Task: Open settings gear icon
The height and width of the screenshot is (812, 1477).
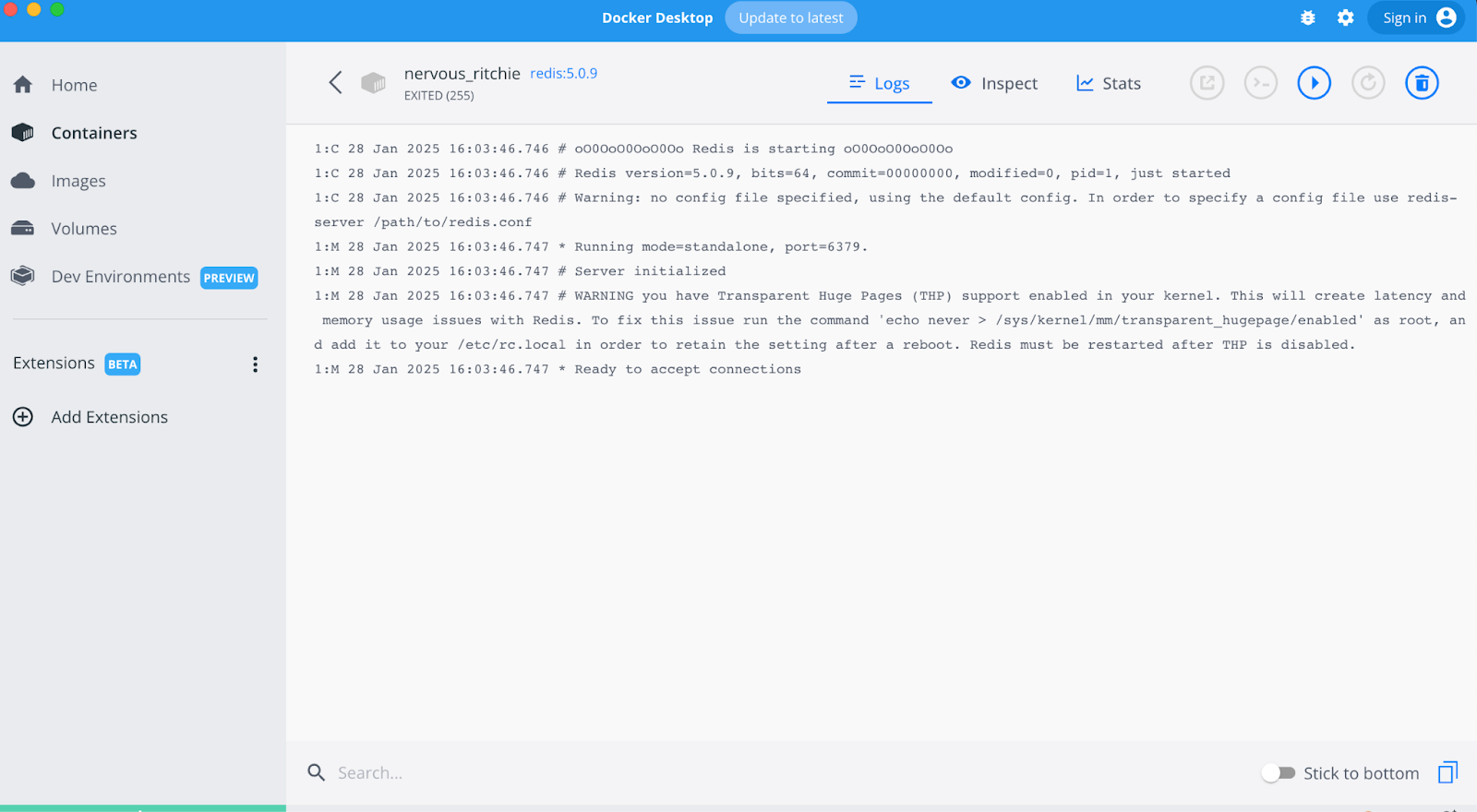Action: tap(1345, 18)
